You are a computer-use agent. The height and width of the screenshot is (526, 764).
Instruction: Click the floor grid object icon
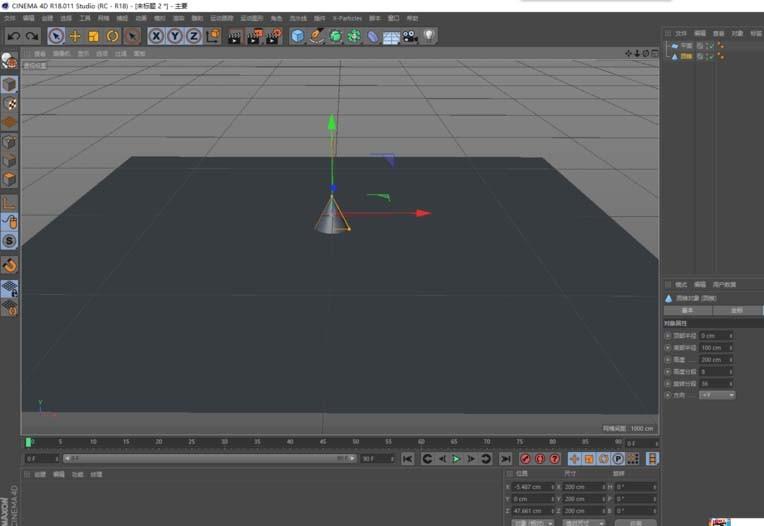click(x=391, y=37)
